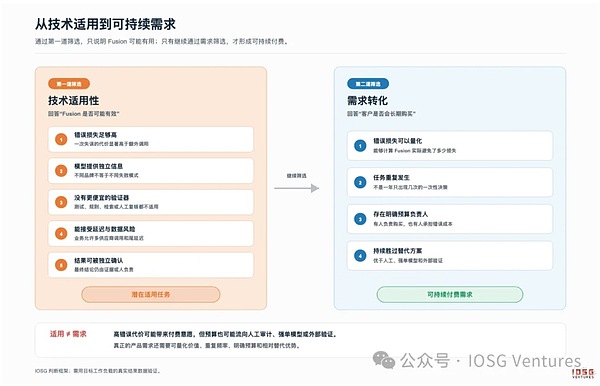This screenshot has height=386, width=600.
Task: Click orange circle 3 beside 没有更便宜的验证器
Action: click(61, 202)
